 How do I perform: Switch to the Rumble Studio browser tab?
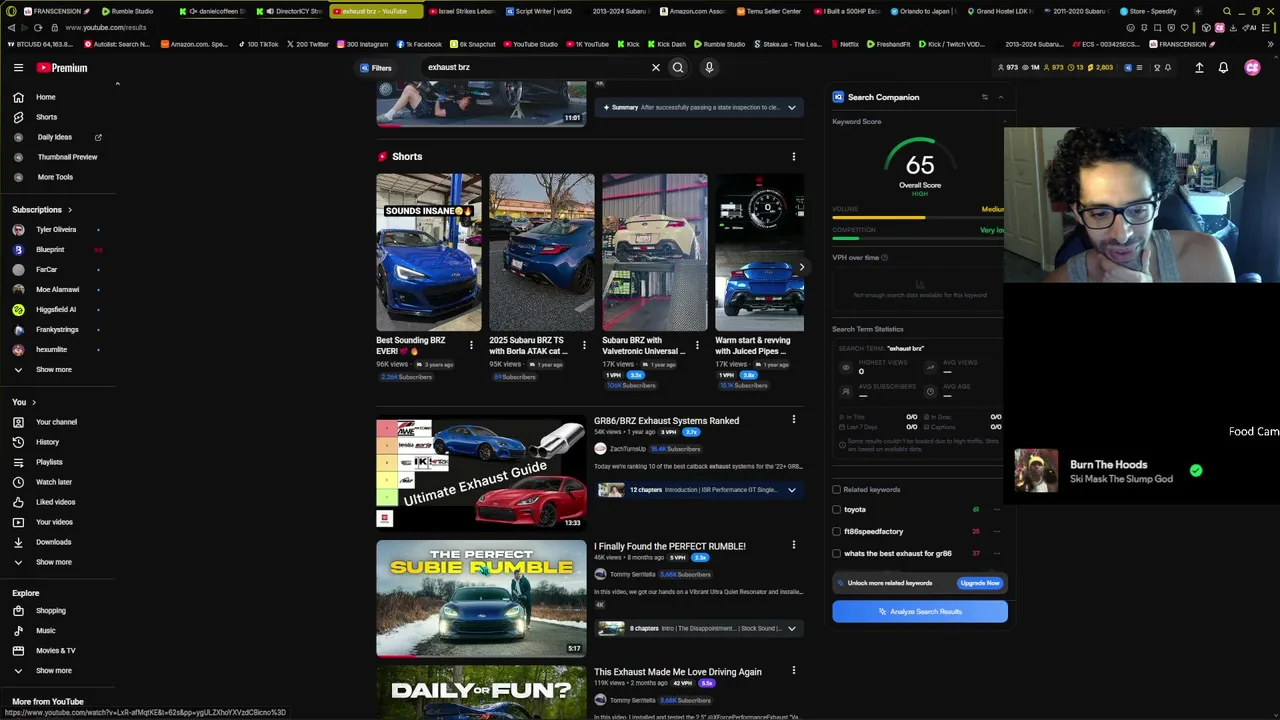pyautogui.click(x=127, y=11)
